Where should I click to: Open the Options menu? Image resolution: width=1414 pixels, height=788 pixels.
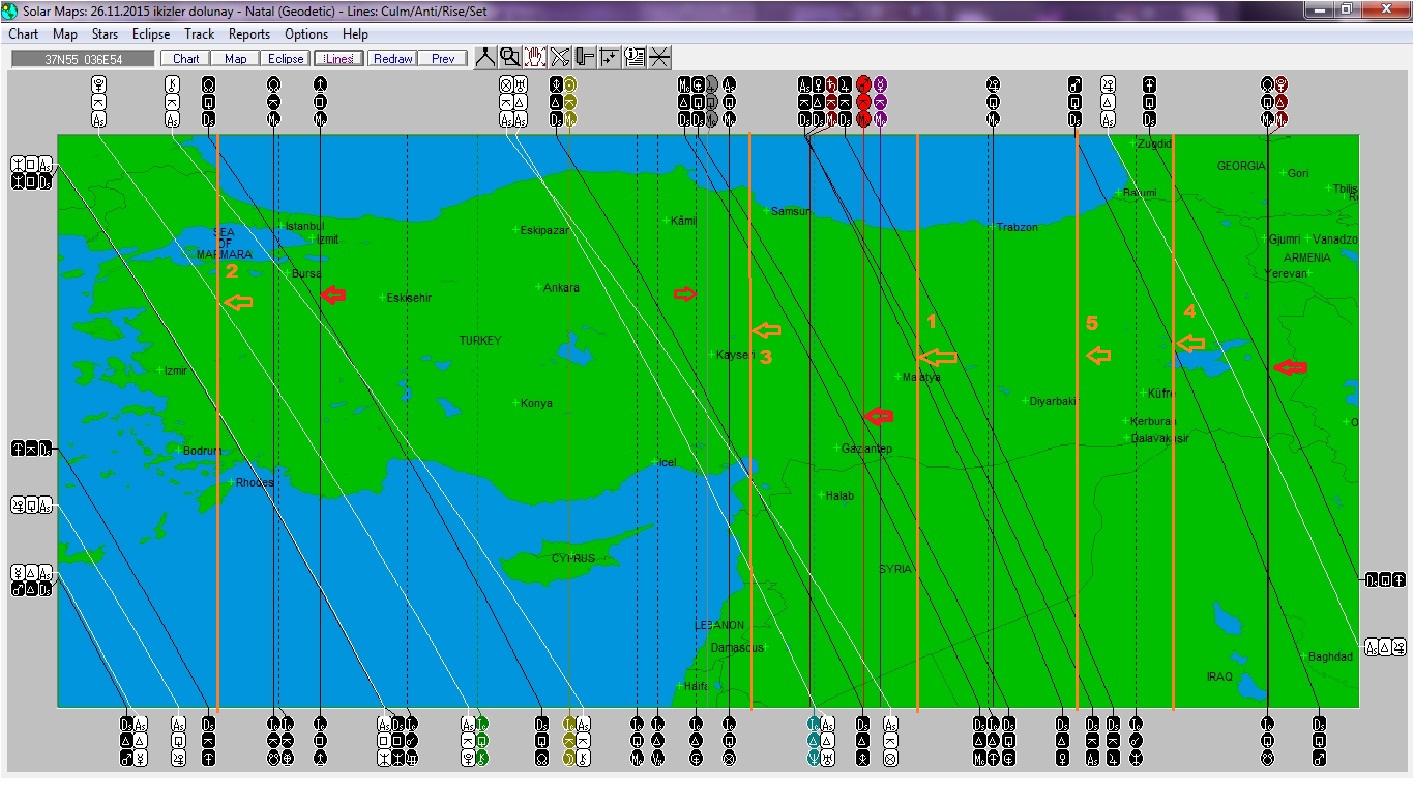[x=306, y=34]
